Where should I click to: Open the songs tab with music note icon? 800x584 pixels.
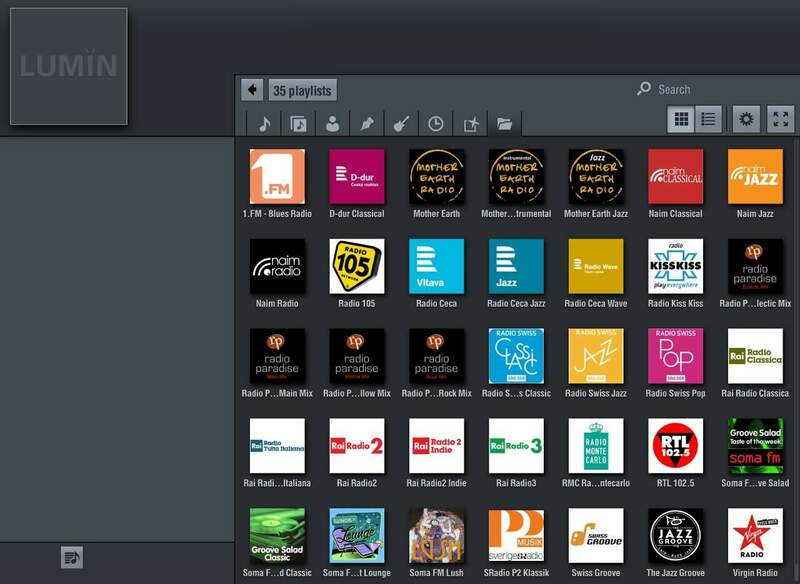click(264, 123)
